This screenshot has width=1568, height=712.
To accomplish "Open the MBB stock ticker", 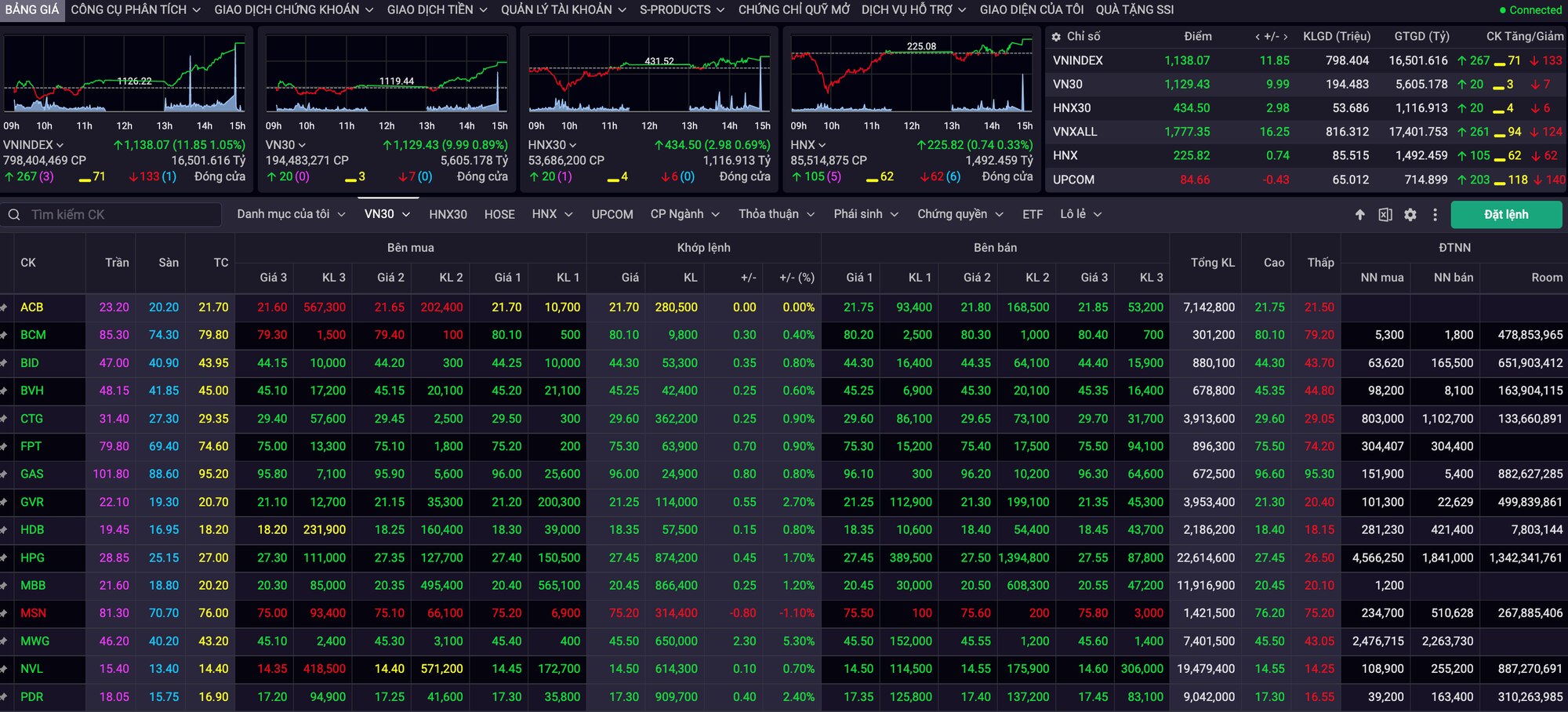I will point(33,586).
